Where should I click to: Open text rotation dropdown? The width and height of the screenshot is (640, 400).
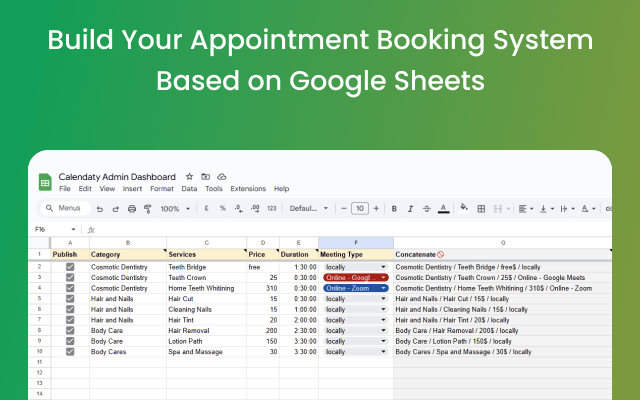(x=588, y=209)
